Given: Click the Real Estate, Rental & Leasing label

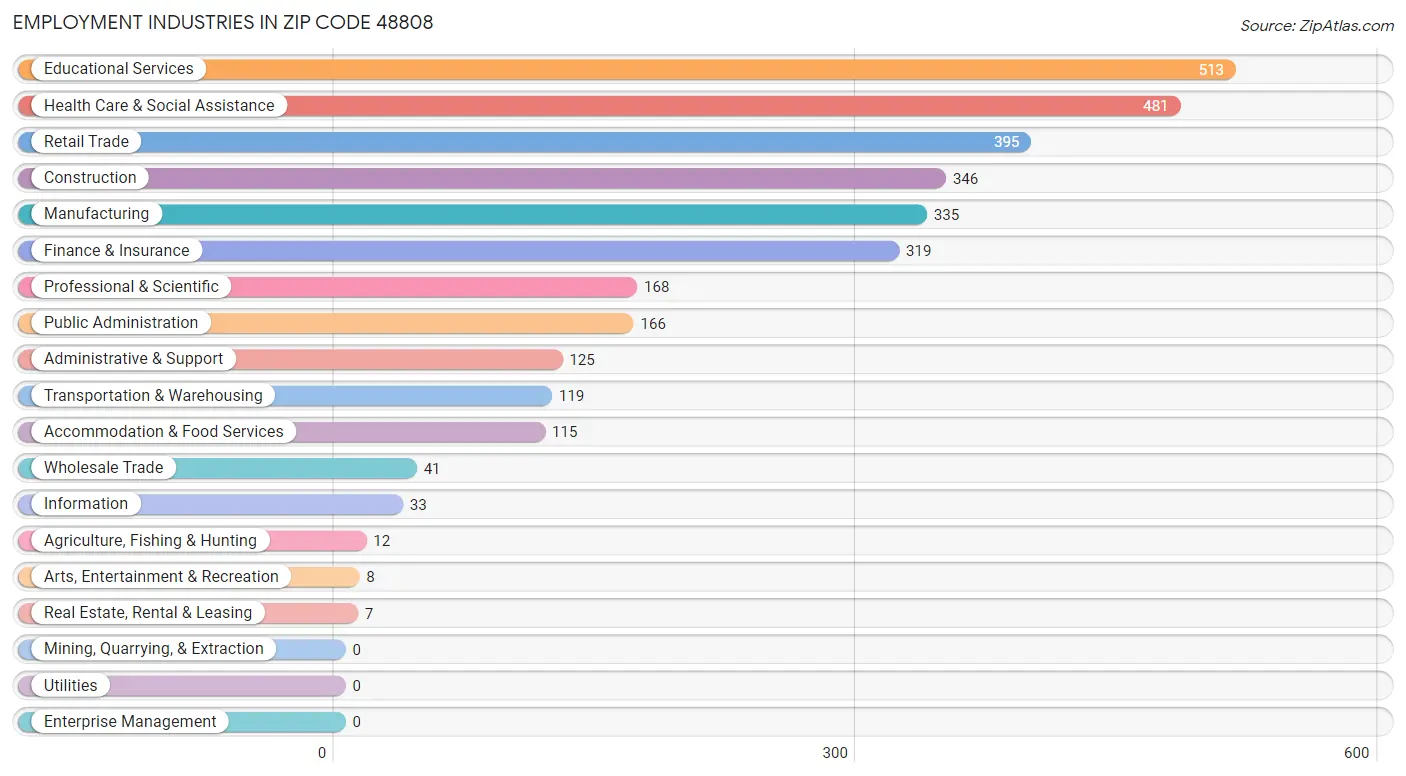Looking at the screenshot, I should tap(148, 613).
